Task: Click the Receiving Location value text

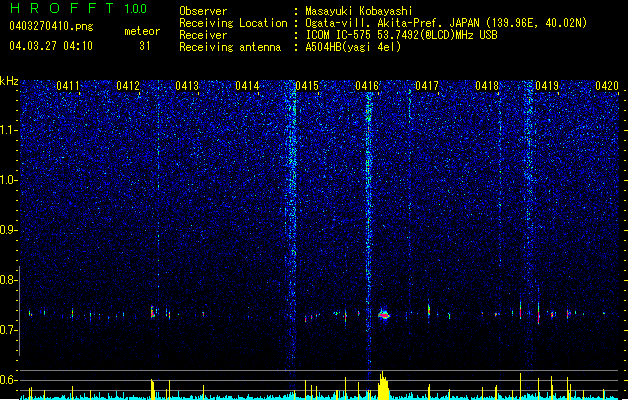Action: [446, 23]
